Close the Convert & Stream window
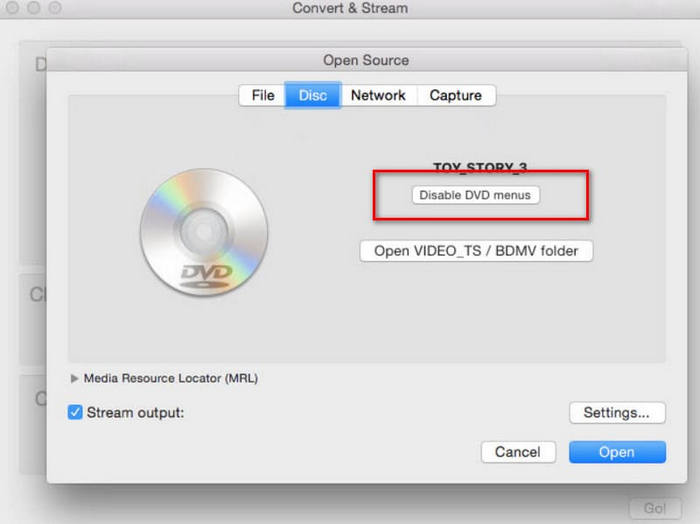The width and height of the screenshot is (700, 524). coord(12,8)
